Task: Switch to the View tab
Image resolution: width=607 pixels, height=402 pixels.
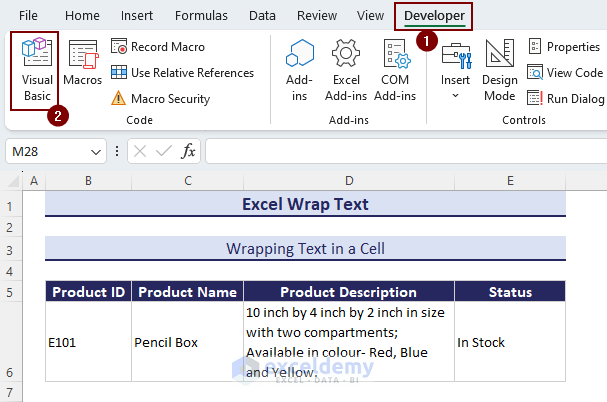Action: click(x=370, y=15)
